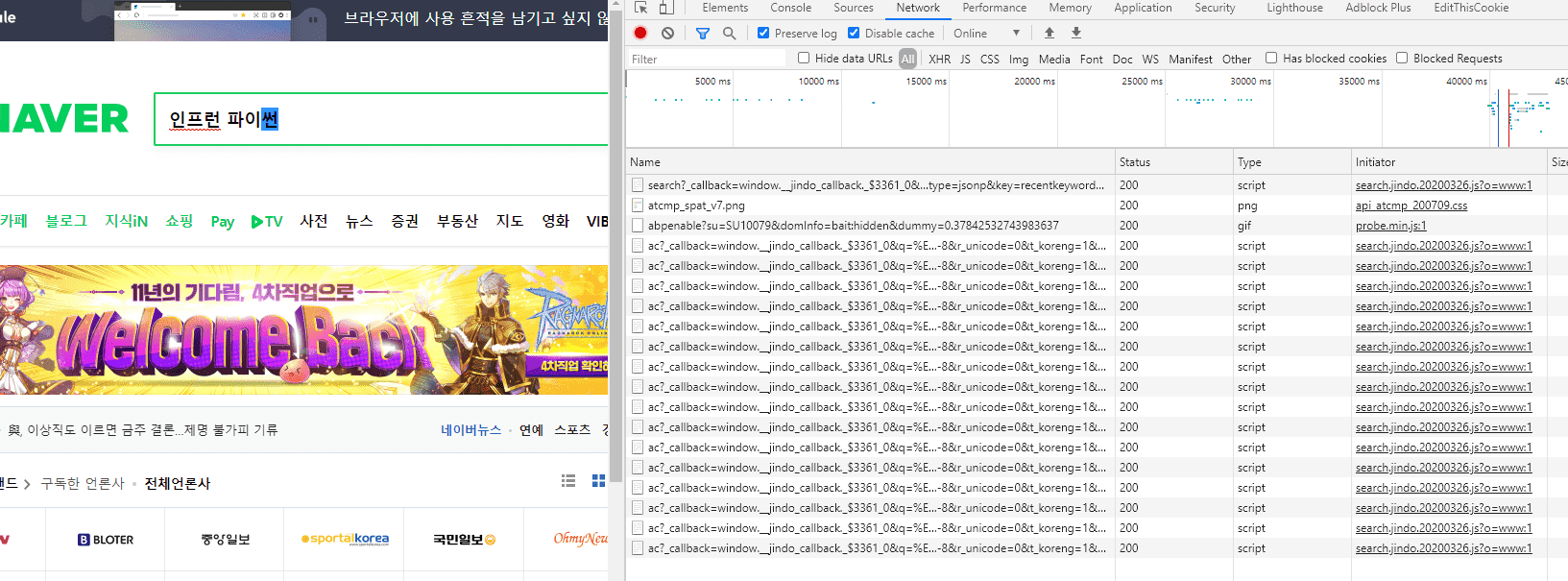Image resolution: width=1568 pixels, height=581 pixels.
Task: Filter requests by WS type
Action: 1150,59
